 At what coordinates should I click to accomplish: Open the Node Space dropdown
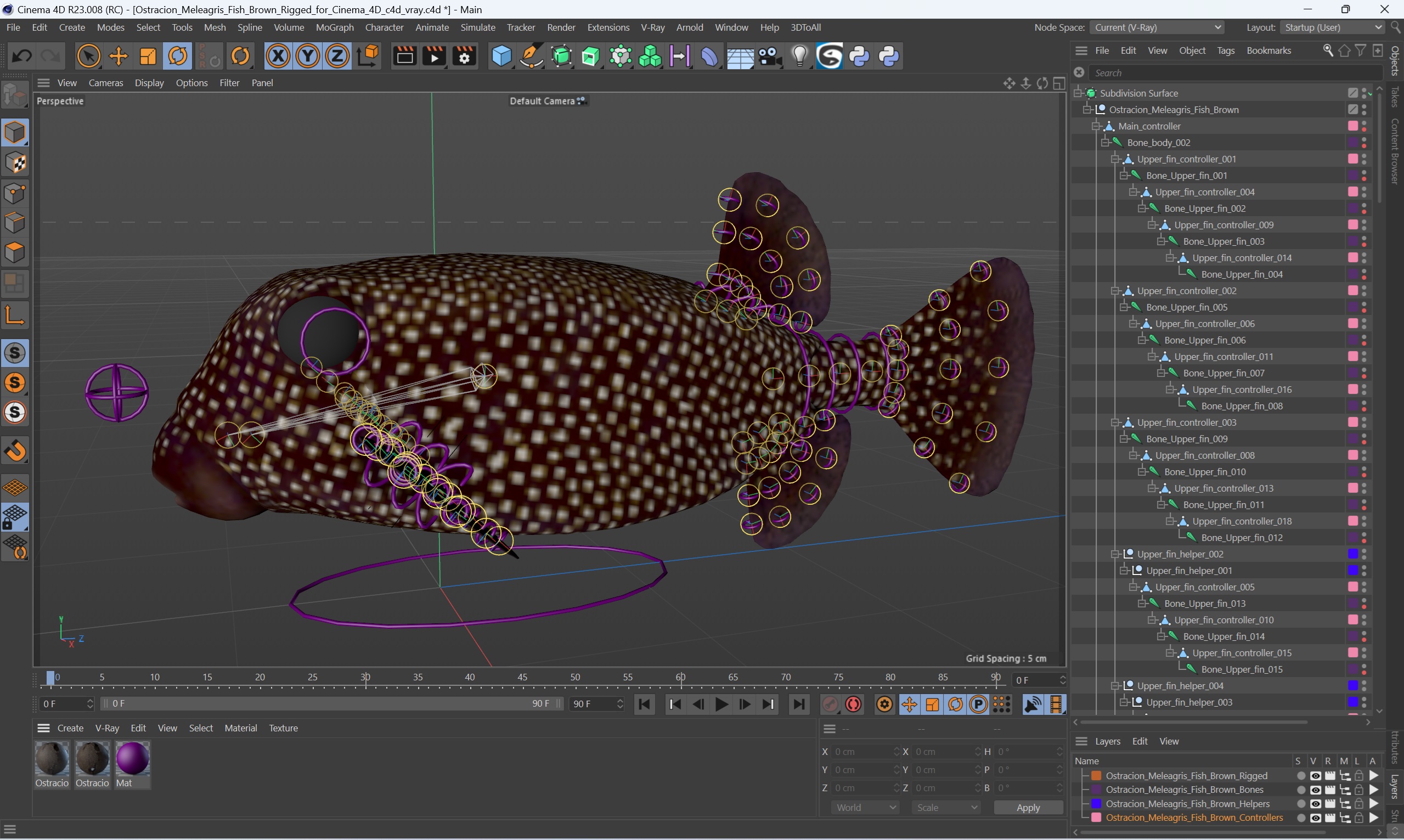pos(1157,27)
